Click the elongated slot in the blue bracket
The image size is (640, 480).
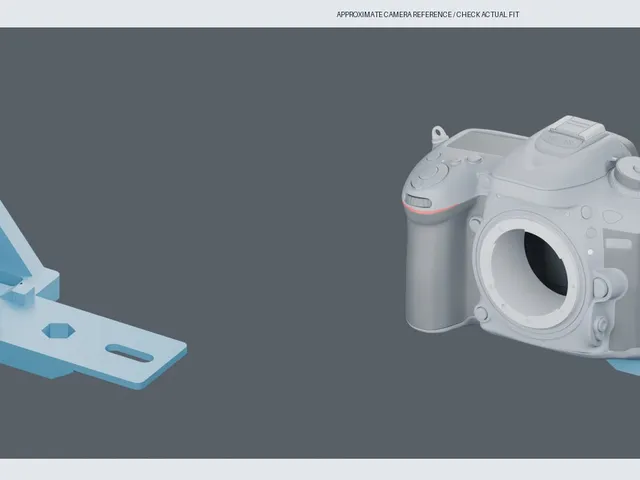click(x=129, y=353)
